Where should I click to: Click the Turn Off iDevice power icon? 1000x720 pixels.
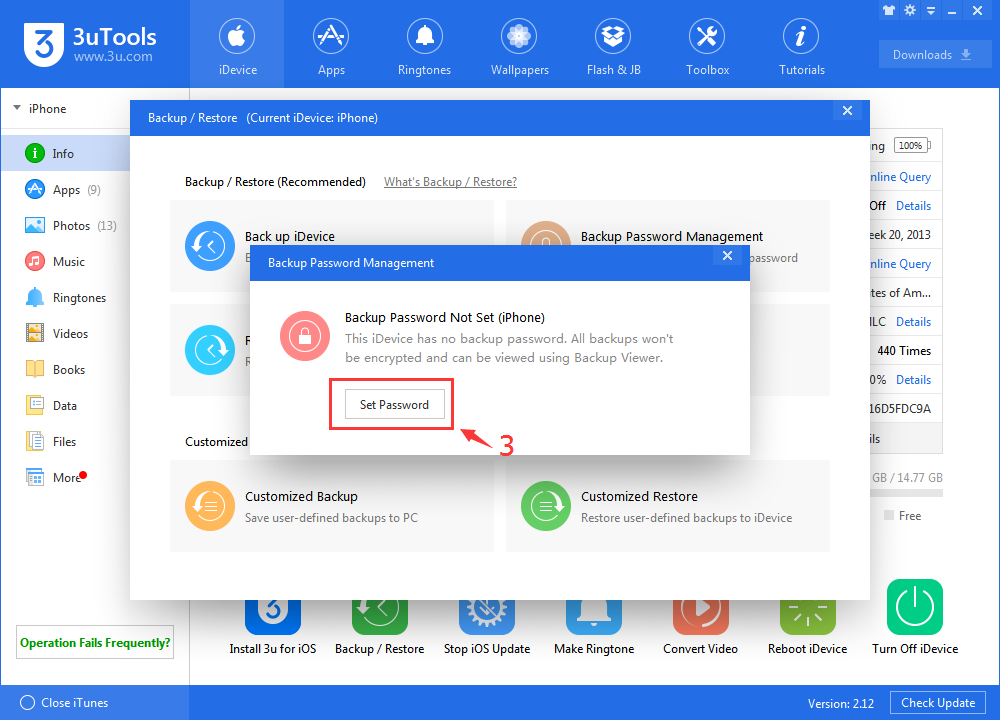point(915,606)
